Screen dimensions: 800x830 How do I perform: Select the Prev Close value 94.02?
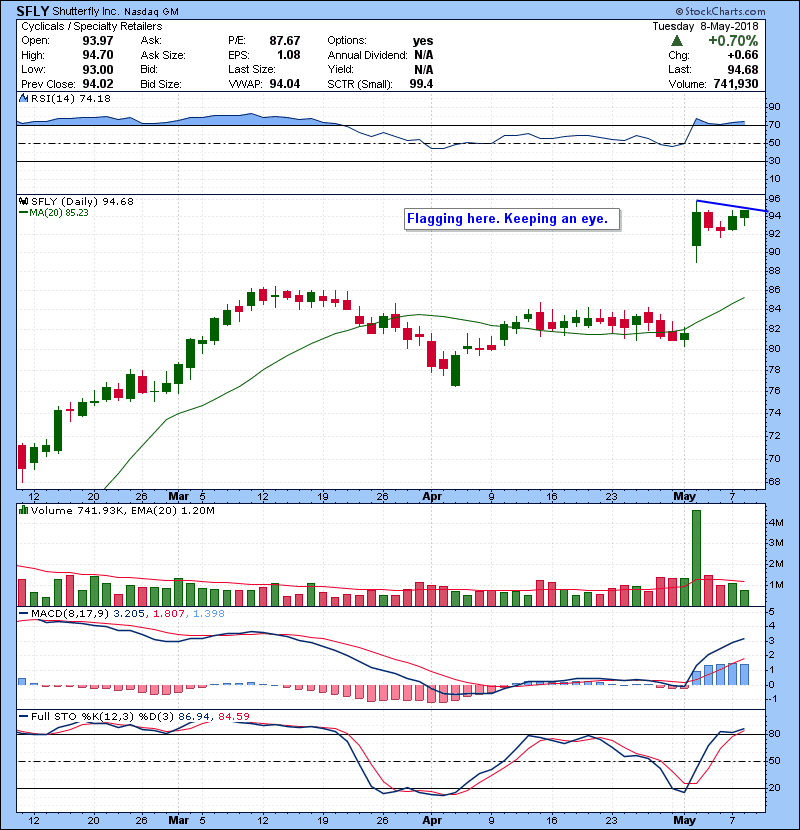[x=98, y=84]
